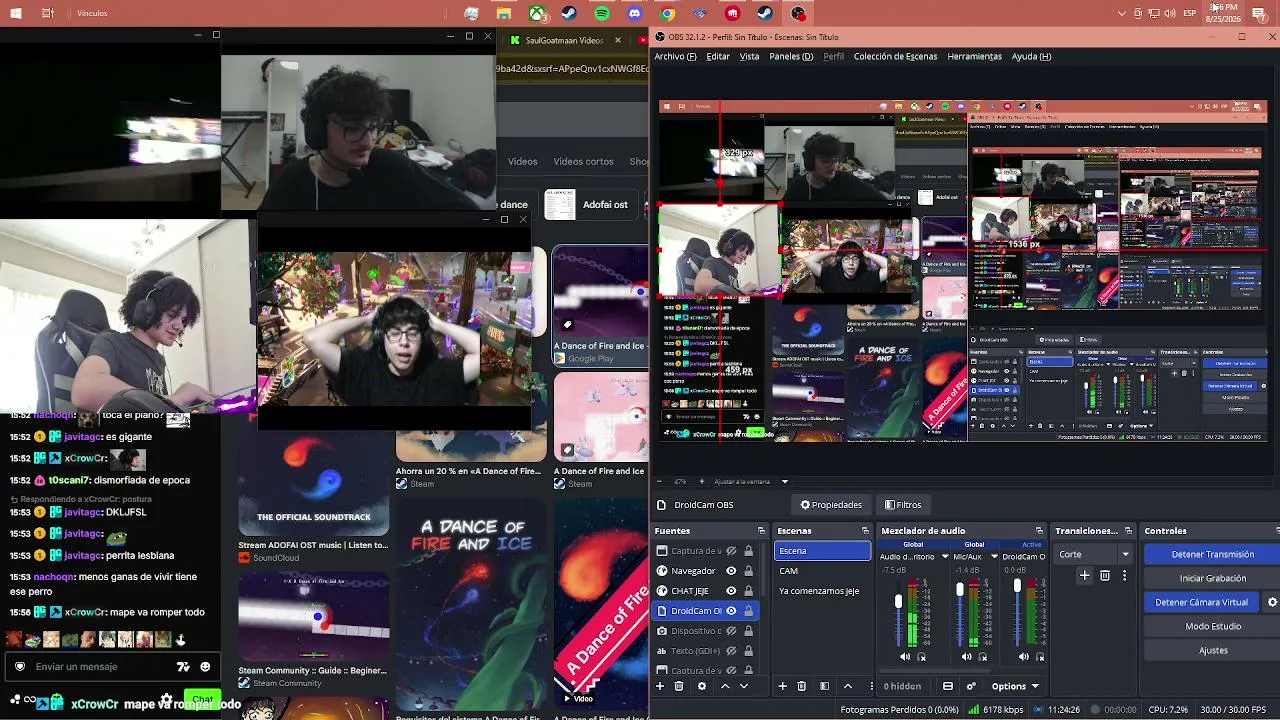Viewport: 1280px width, 720px height.
Task: Delete the selected scene with trash icon
Action: click(801, 686)
